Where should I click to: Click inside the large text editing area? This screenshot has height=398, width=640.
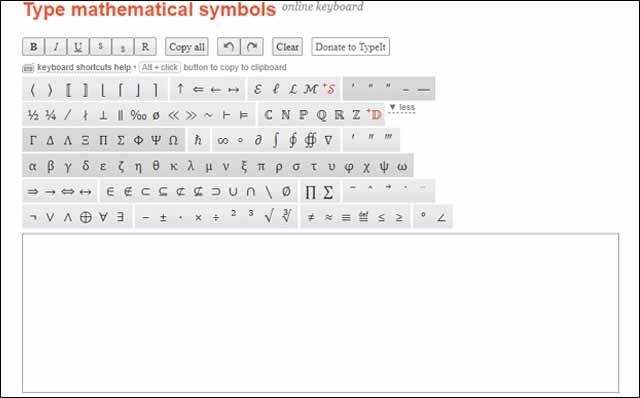coord(320,313)
